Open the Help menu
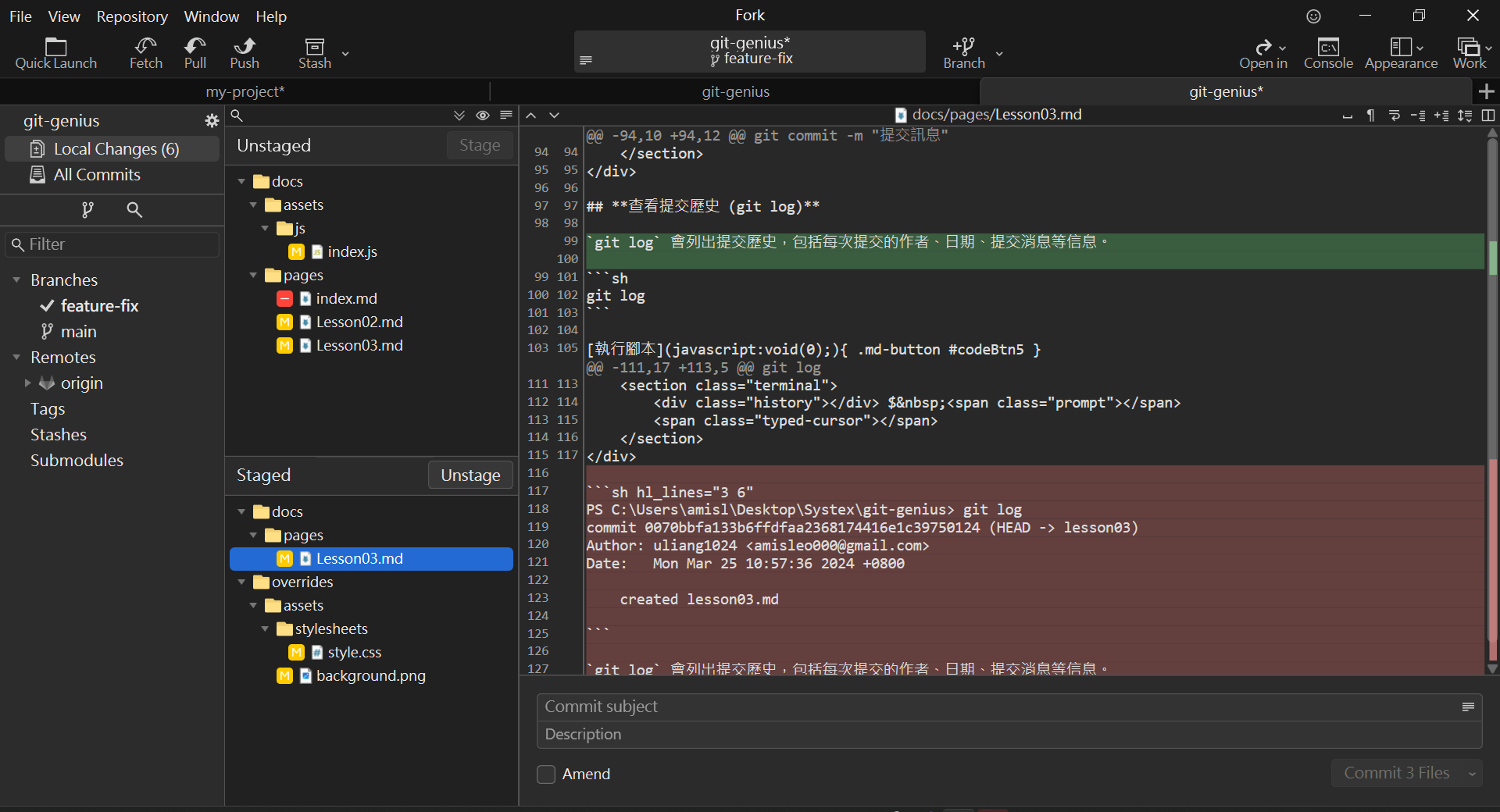This screenshot has height=812, width=1500. (x=271, y=16)
